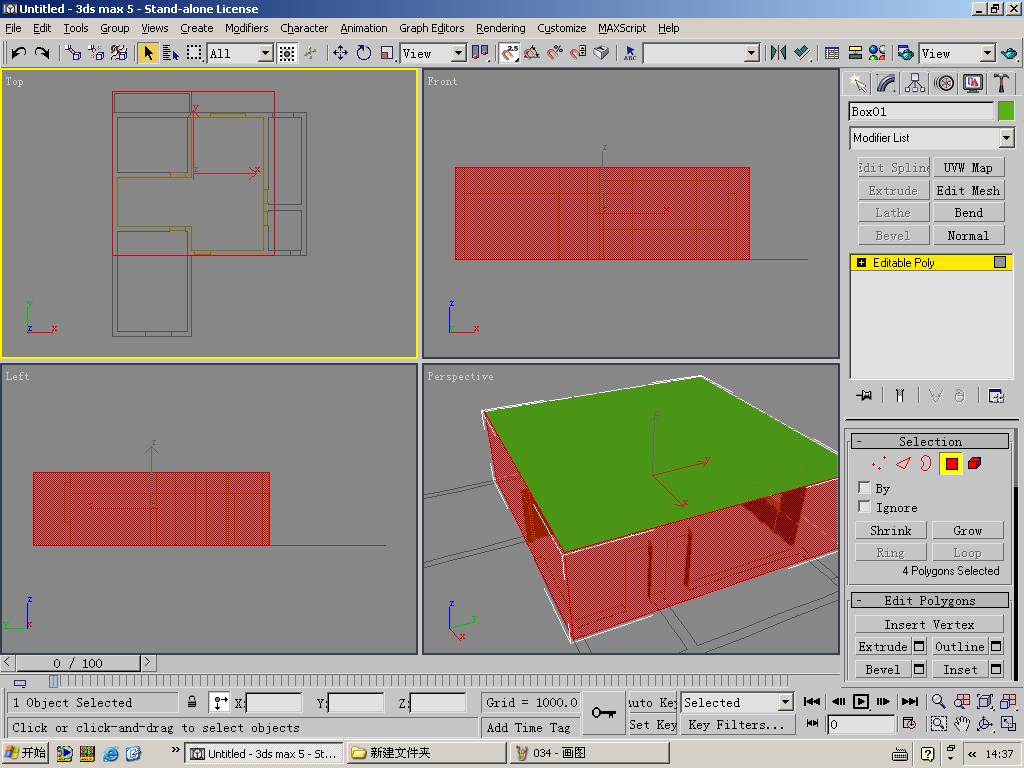Image resolution: width=1024 pixels, height=768 pixels.
Task: Toggle Editable Poly modifier display box
Action: 1000,262
